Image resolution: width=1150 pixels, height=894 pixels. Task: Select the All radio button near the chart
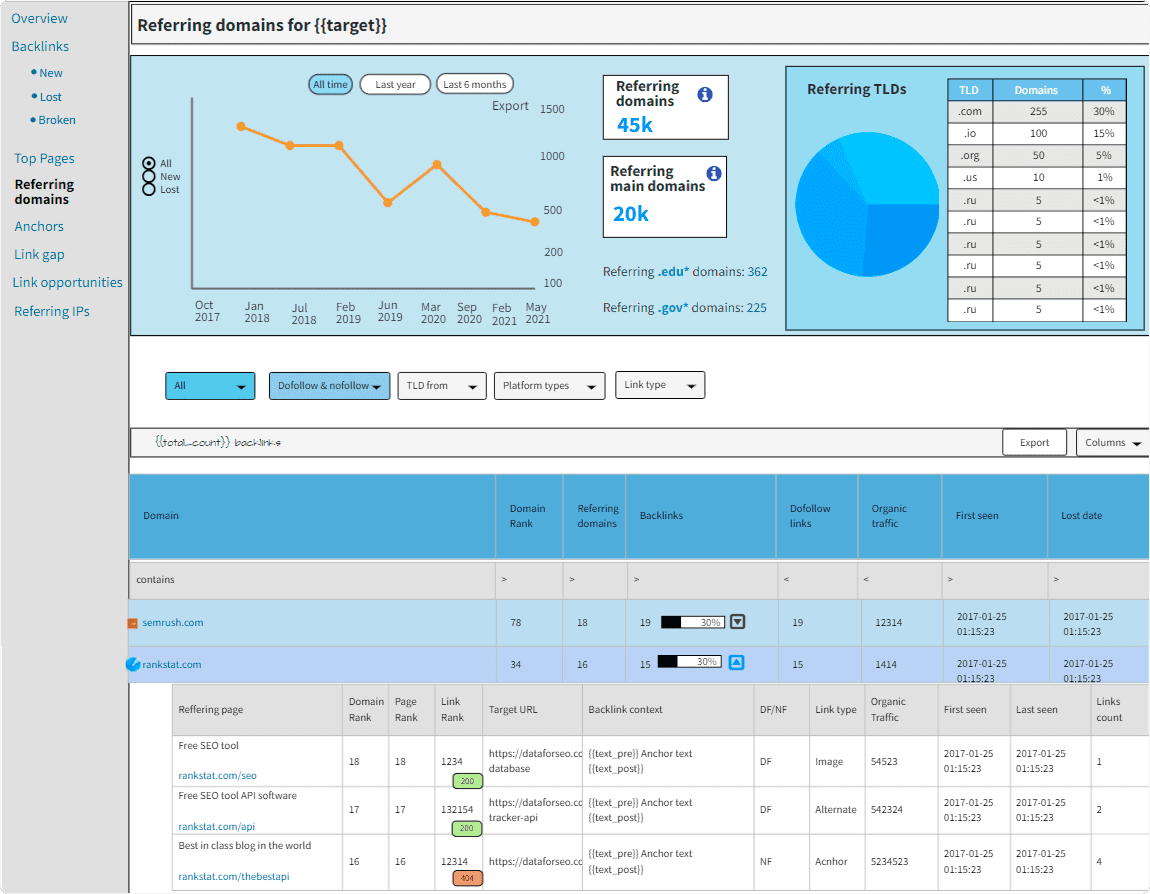[151, 163]
